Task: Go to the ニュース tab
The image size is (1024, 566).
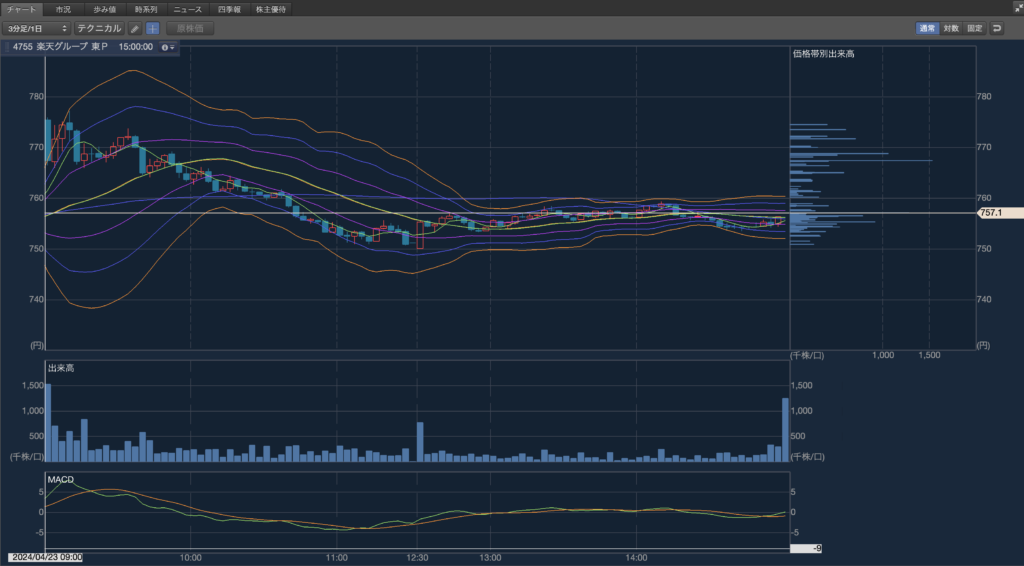Action: click(188, 9)
